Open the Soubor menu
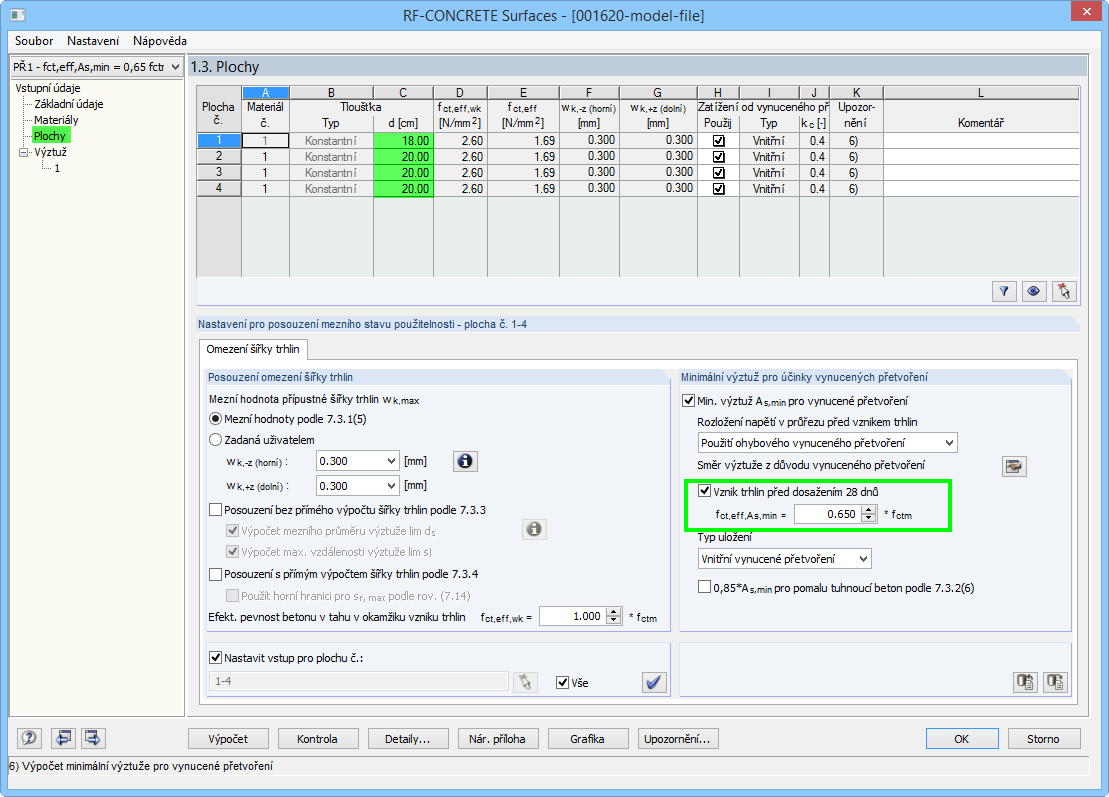The height and width of the screenshot is (797, 1109). (x=34, y=41)
